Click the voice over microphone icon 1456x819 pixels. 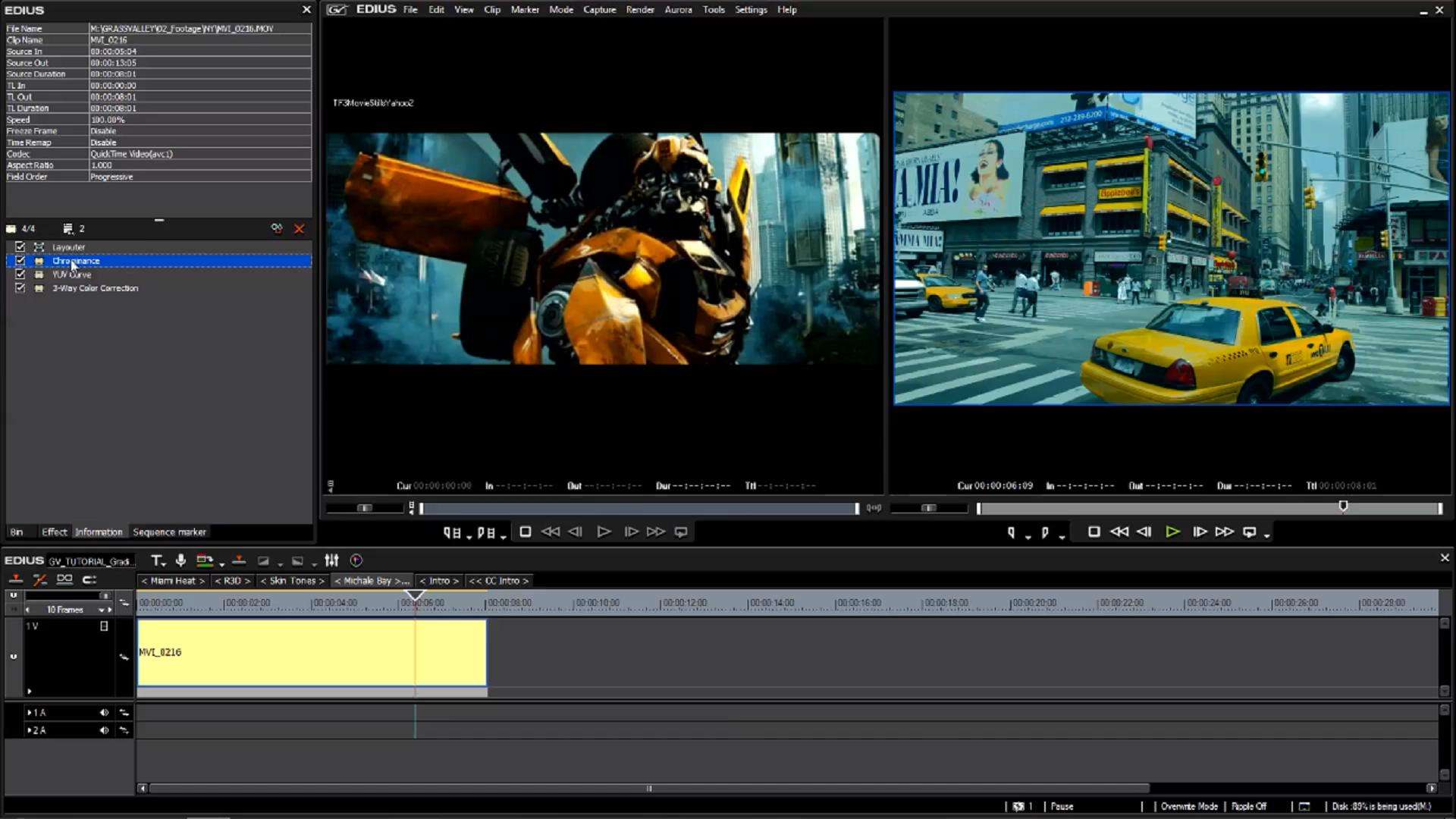point(180,560)
